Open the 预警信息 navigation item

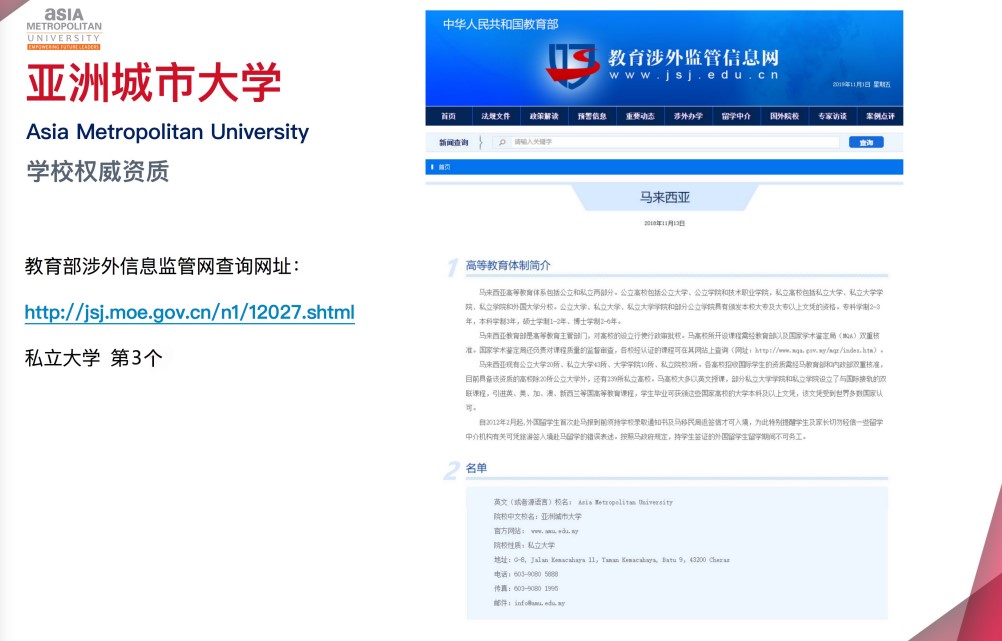[592, 116]
